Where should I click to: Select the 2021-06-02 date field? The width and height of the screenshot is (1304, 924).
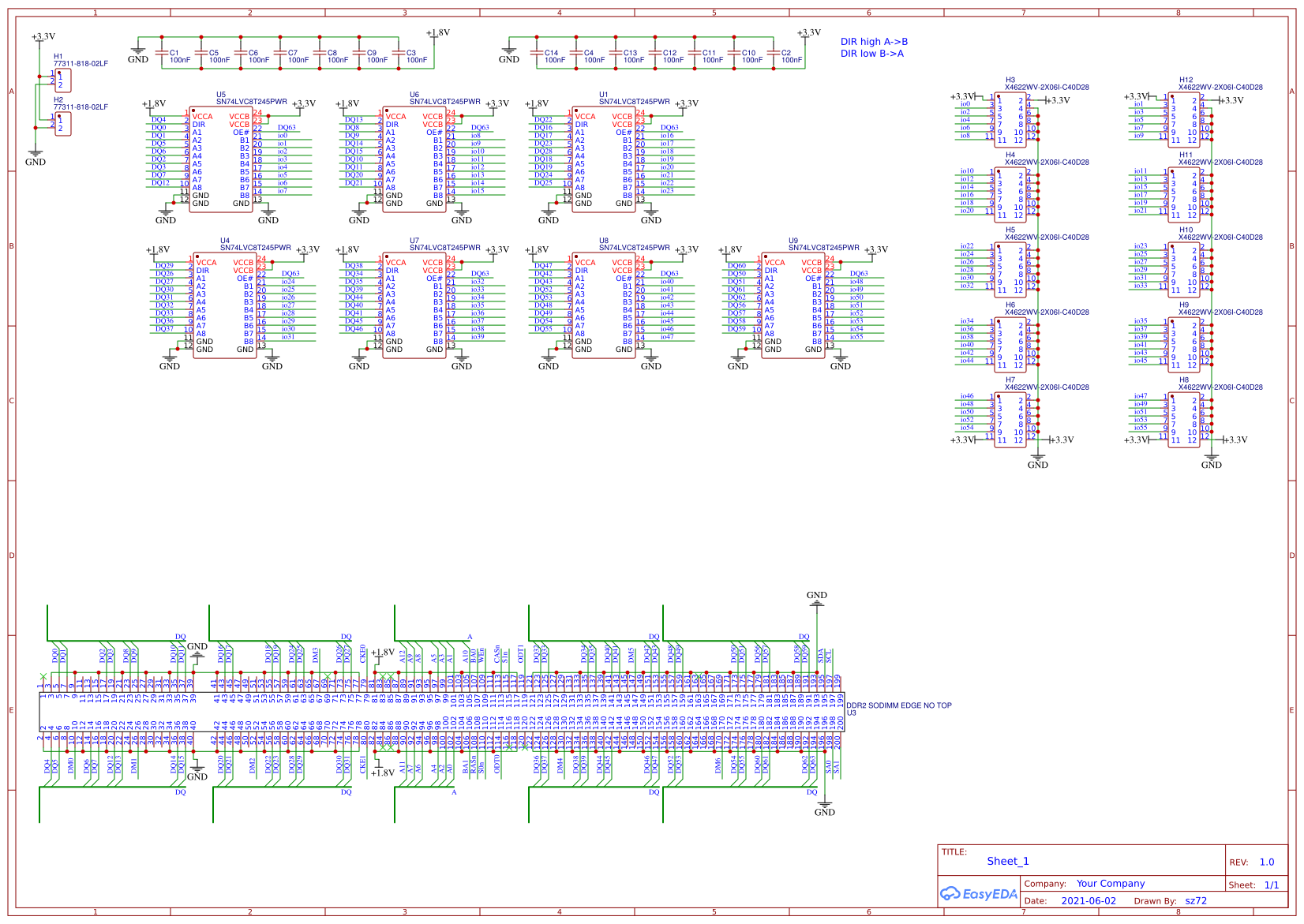tap(1090, 900)
